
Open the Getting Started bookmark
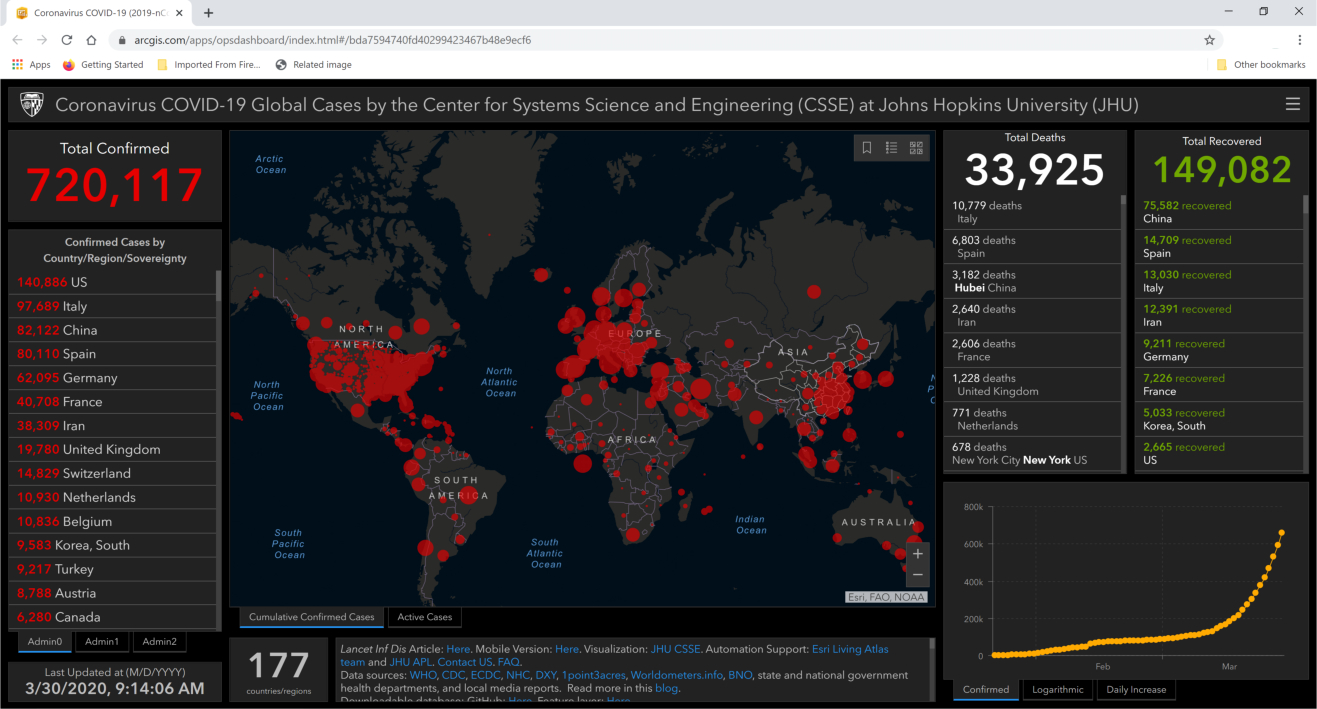(x=103, y=65)
